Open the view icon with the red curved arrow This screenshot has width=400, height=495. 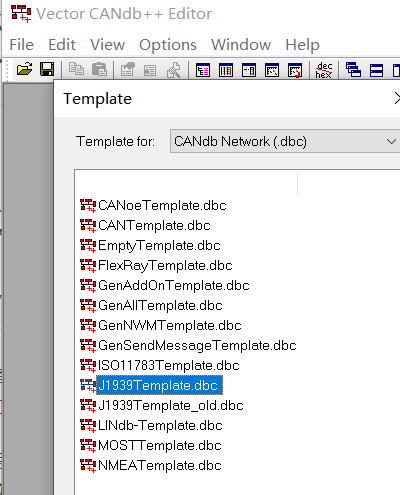[295, 70]
